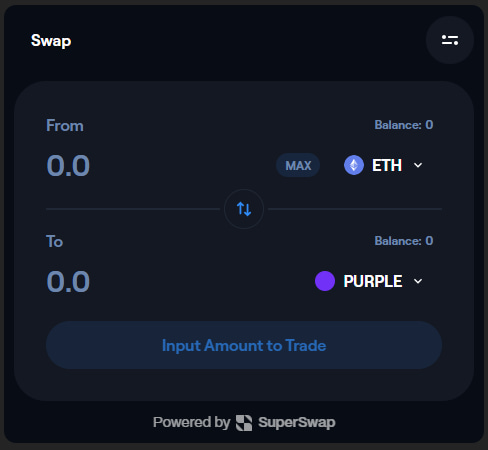Click the To Balance: 0 text

click(x=404, y=241)
